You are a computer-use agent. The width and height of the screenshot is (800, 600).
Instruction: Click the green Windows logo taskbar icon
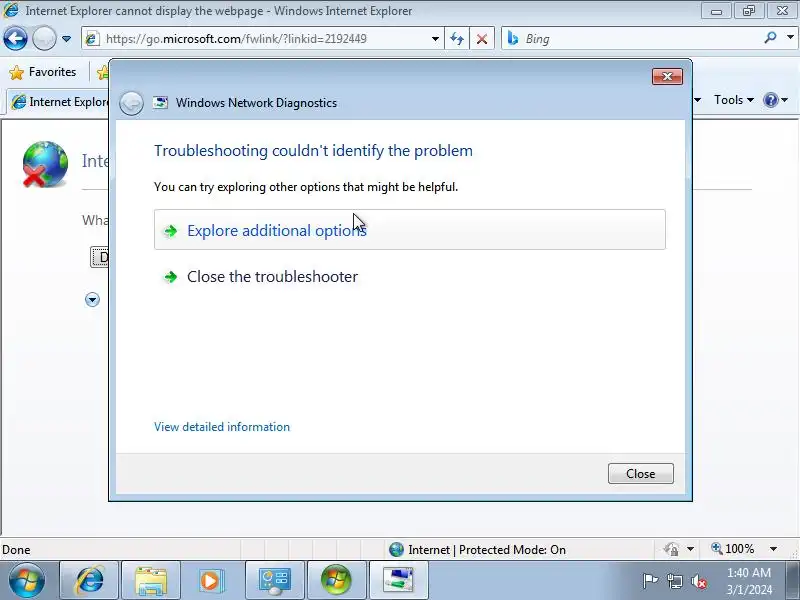(x=336, y=581)
